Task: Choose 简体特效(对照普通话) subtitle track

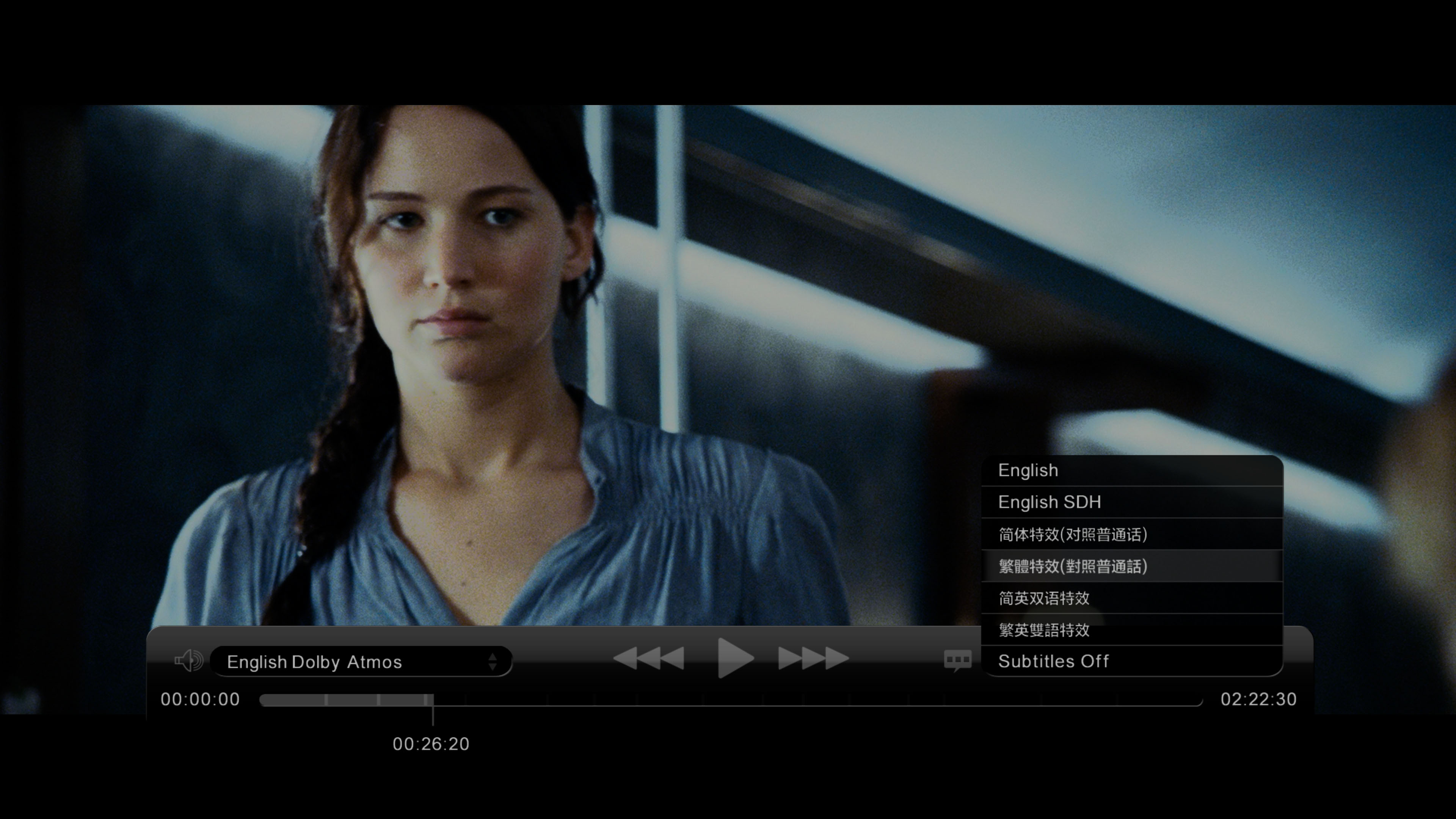Action: [1132, 534]
